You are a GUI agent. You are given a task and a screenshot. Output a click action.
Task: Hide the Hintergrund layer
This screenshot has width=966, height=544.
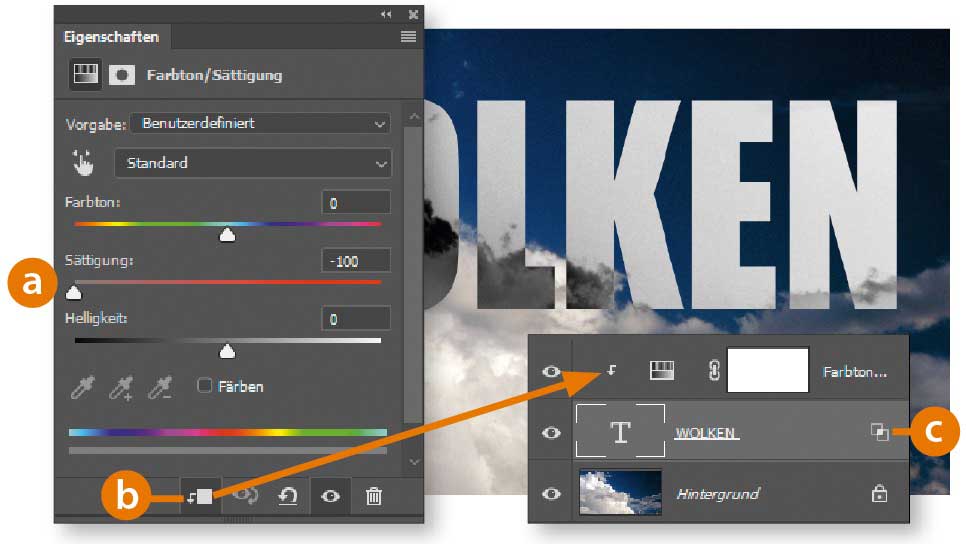tap(551, 493)
